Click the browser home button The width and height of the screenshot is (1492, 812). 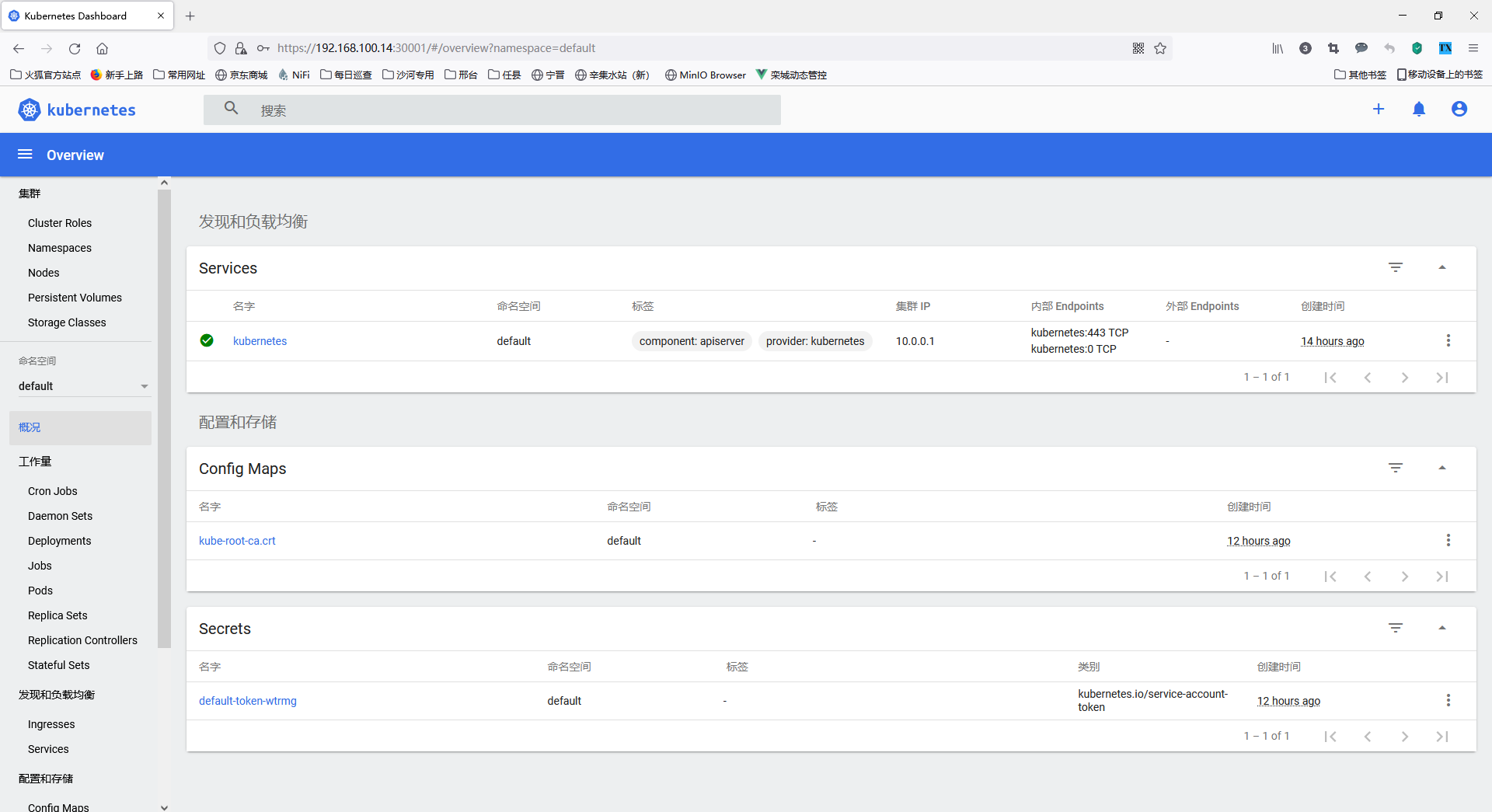pyautogui.click(x=102, y=48)
